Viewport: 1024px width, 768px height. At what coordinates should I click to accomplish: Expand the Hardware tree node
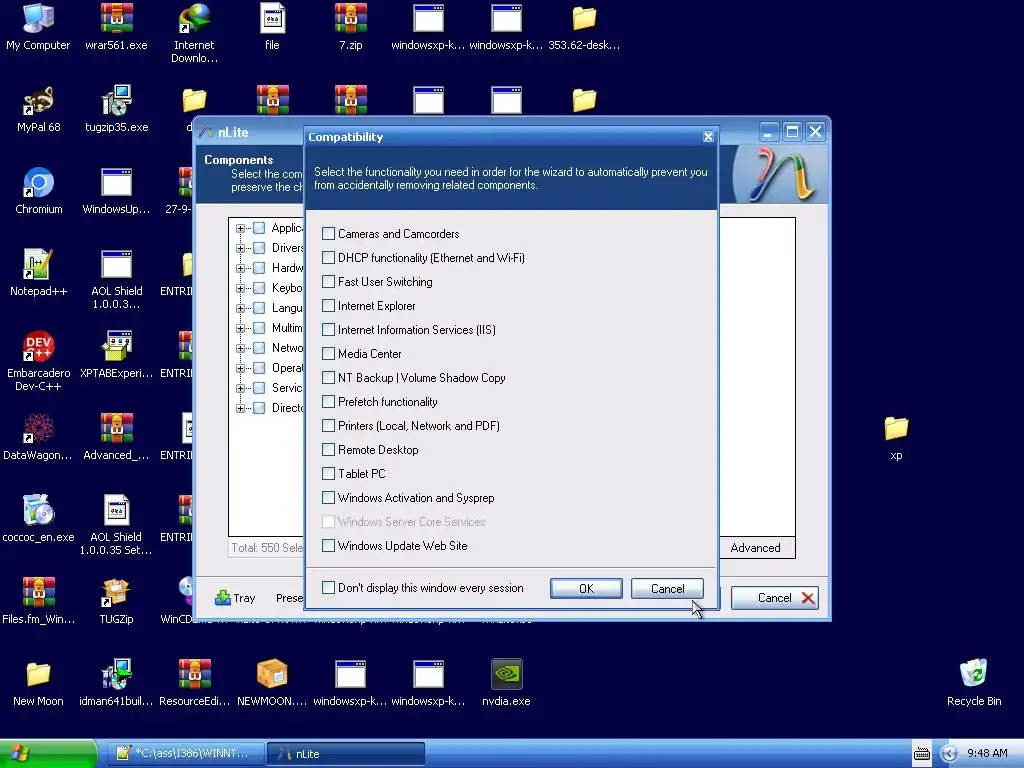[240, 268]
